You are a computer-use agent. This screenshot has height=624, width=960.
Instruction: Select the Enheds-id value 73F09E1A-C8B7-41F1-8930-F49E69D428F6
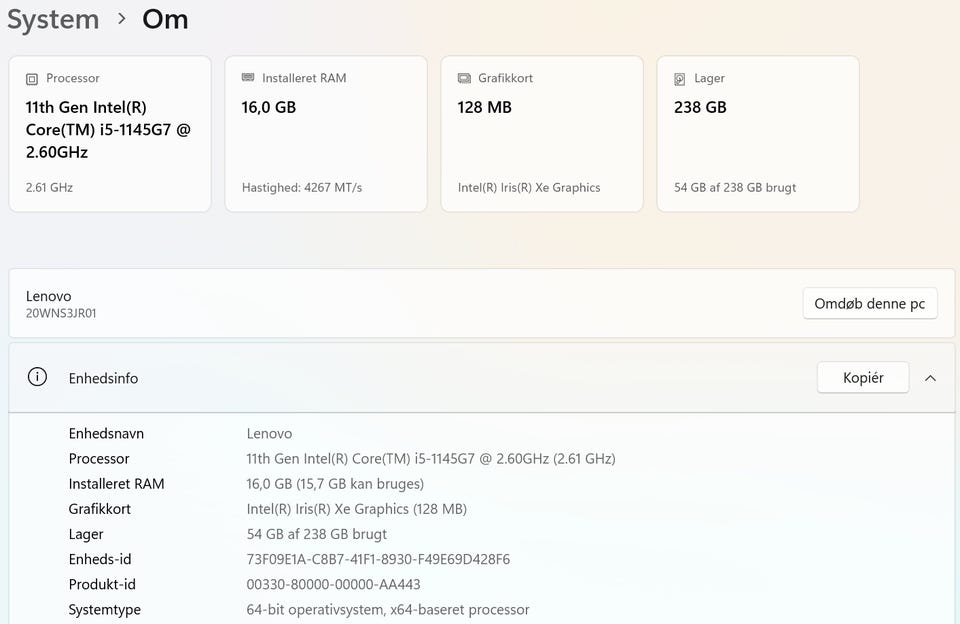pyautogui.click(x=378, y=559)
